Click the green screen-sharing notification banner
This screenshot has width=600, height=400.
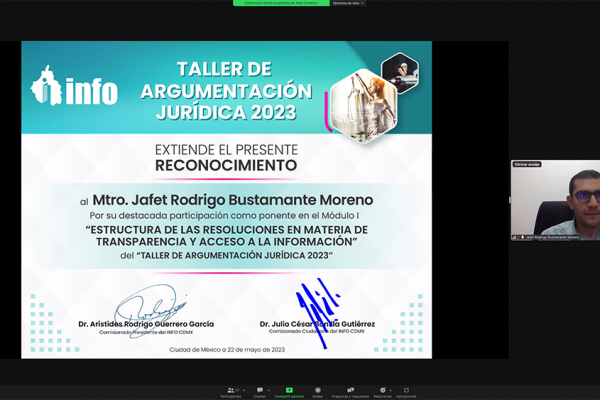(x=281, y=3)
